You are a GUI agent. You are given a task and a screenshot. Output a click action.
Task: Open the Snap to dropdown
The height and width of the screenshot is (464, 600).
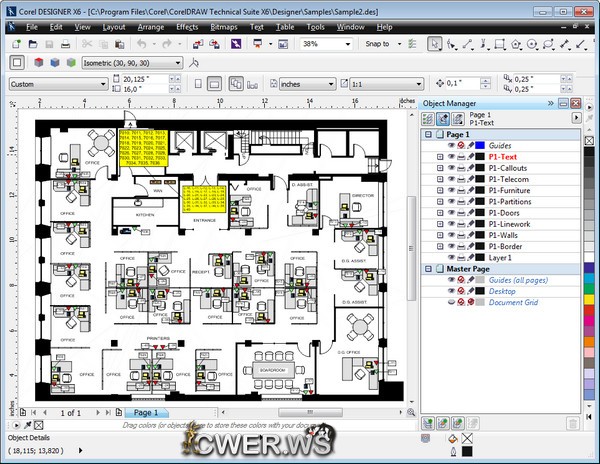[384, 45]
